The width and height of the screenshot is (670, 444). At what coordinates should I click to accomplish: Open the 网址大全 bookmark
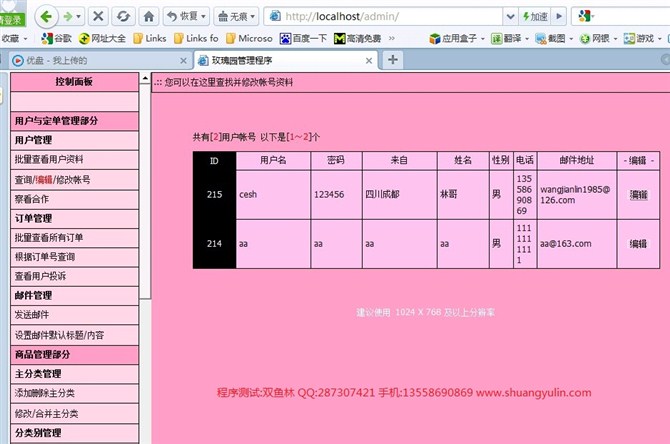pyautogui.click(x=102, y=38)
